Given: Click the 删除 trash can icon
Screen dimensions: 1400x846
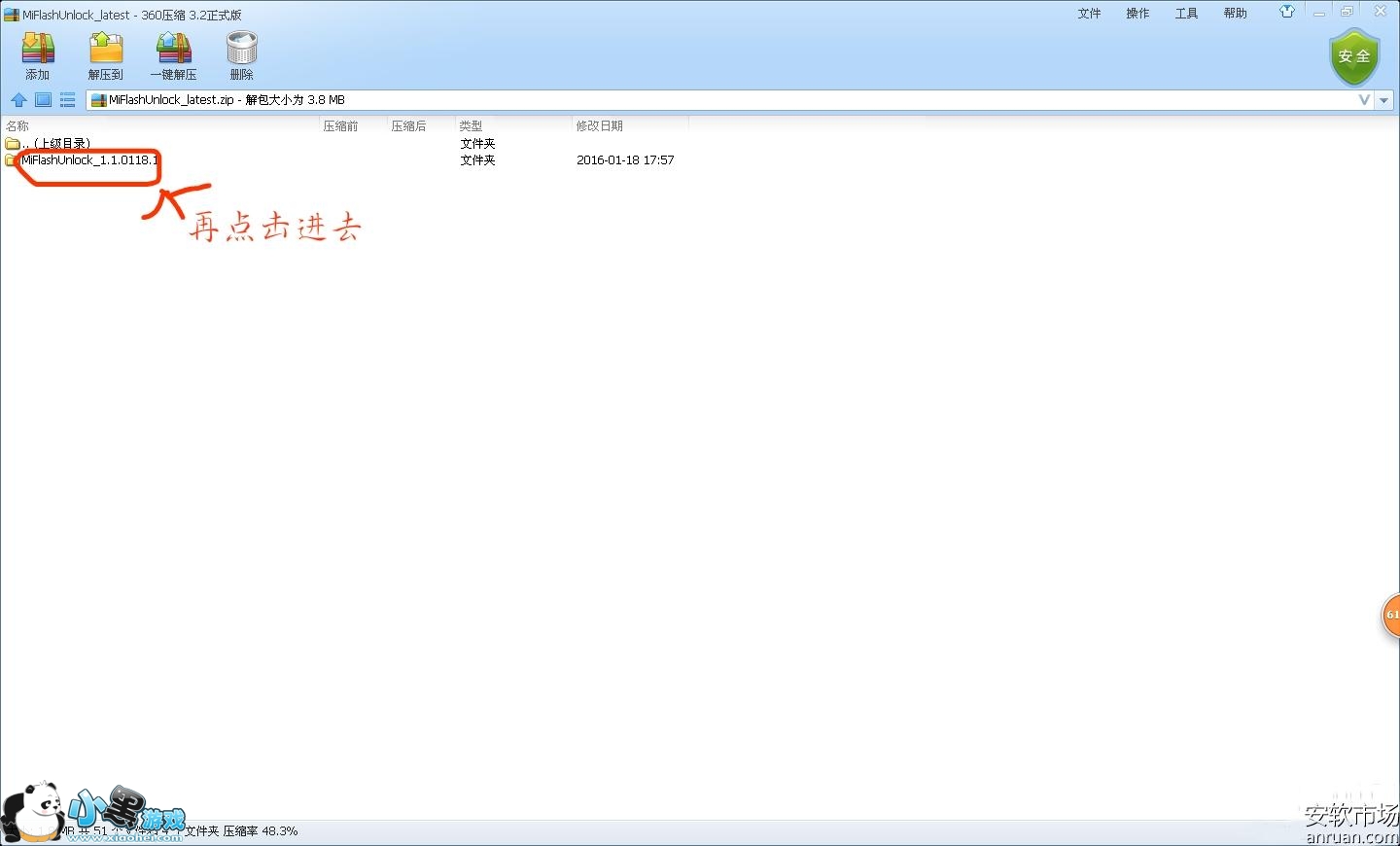Looking at the screenshot, I should click(x=241, y=55).
